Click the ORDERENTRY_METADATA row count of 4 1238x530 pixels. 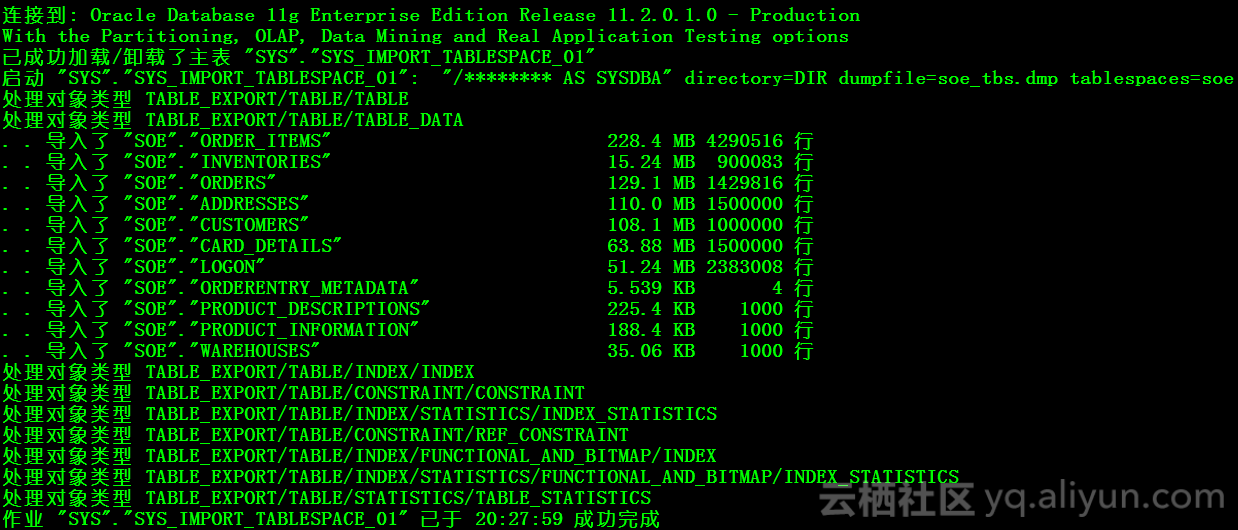[x=778, y=288]
